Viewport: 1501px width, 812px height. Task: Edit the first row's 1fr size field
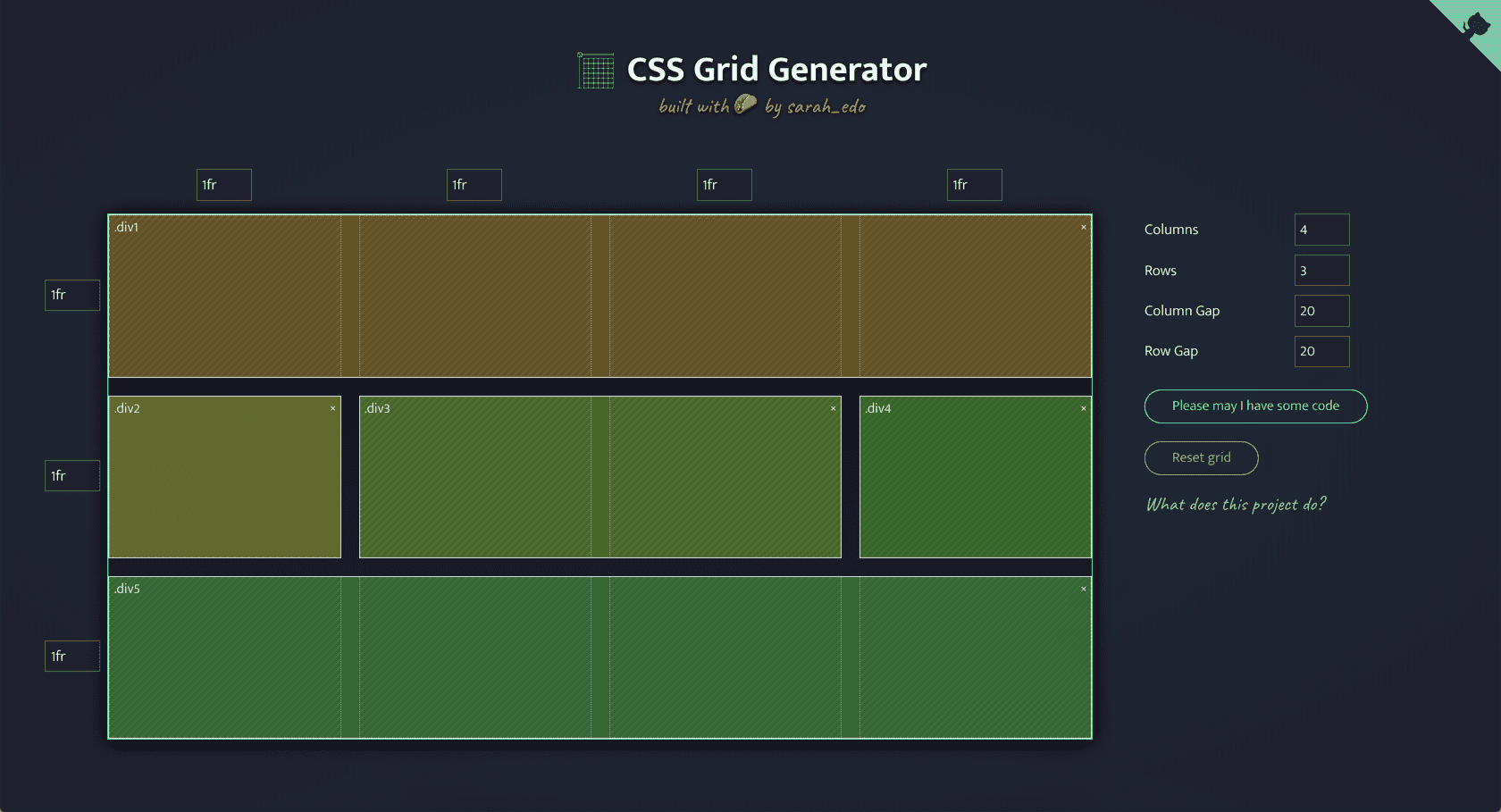[72, 295]
